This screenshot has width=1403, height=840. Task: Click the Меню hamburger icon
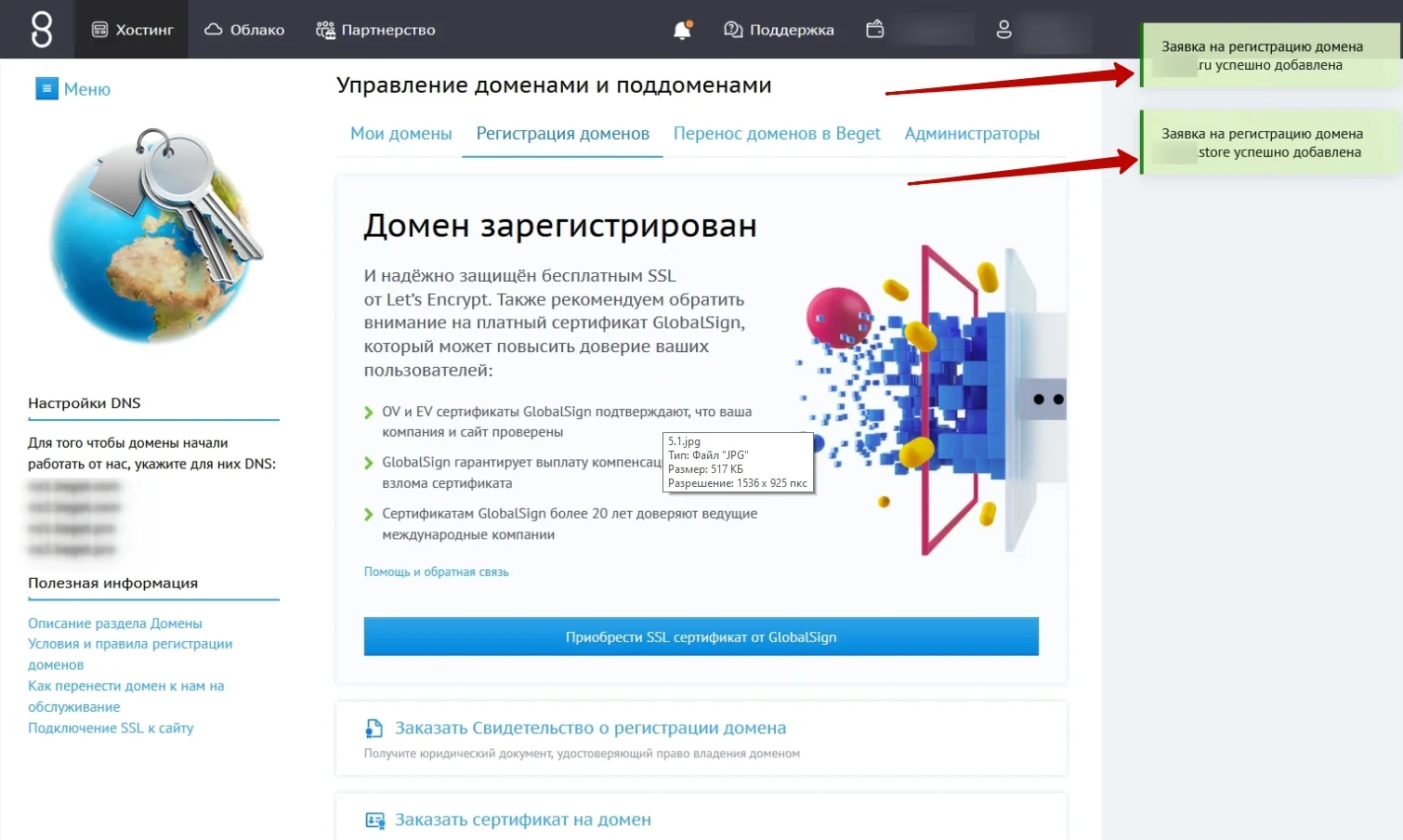point(46,88)
